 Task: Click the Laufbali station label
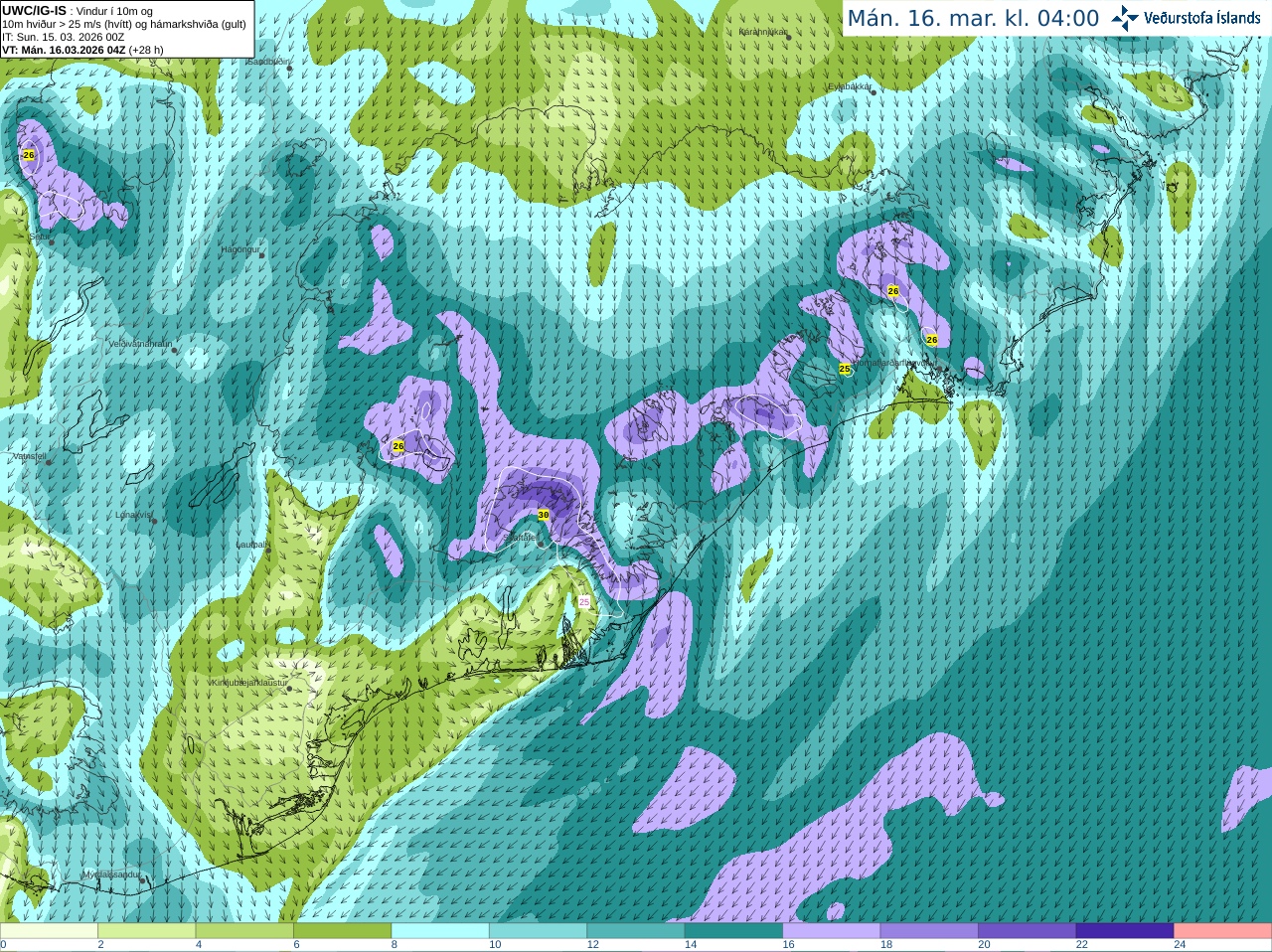[x=252, y=545]
